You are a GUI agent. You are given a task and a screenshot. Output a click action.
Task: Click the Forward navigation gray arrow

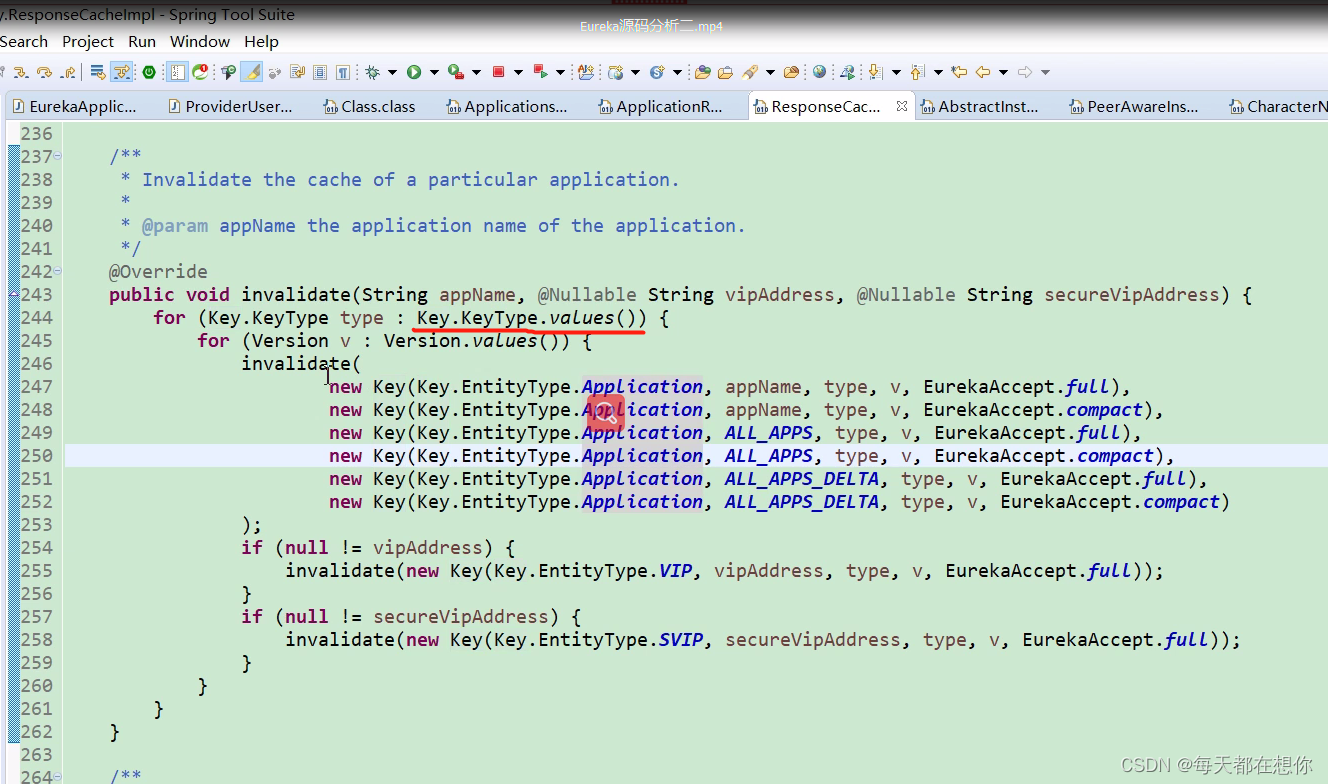pos(1025,72)
